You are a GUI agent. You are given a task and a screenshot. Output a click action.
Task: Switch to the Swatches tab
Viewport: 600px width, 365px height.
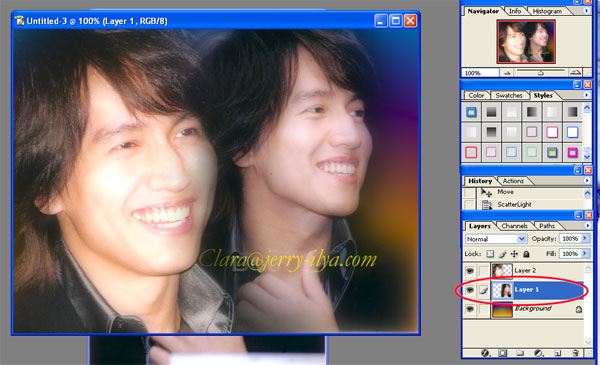pos(509,95)
